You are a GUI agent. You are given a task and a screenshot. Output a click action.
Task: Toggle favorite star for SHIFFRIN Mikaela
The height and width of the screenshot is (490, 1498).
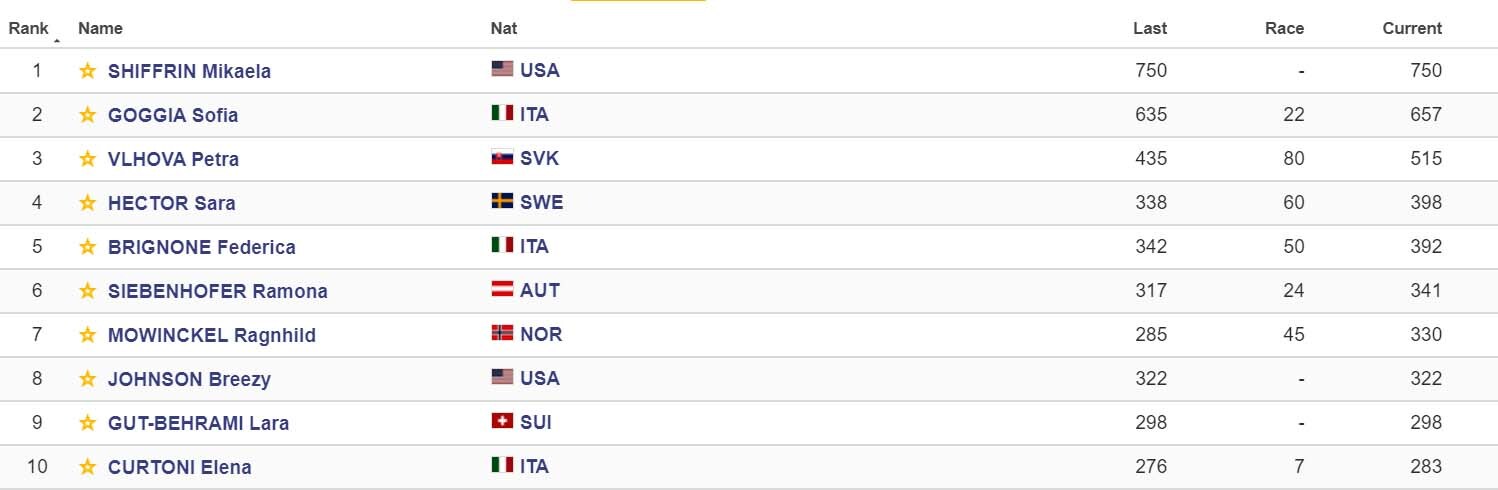[x=88, y=71]
